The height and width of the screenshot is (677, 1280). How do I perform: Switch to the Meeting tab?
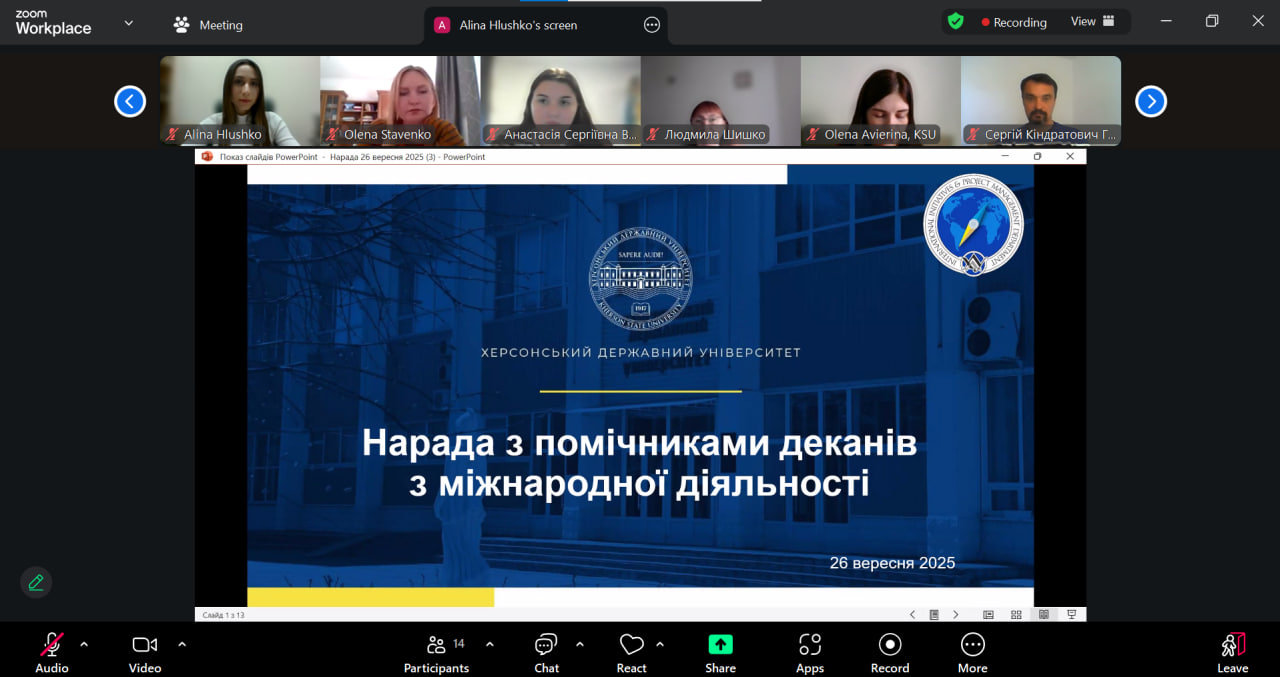point(208,25)
